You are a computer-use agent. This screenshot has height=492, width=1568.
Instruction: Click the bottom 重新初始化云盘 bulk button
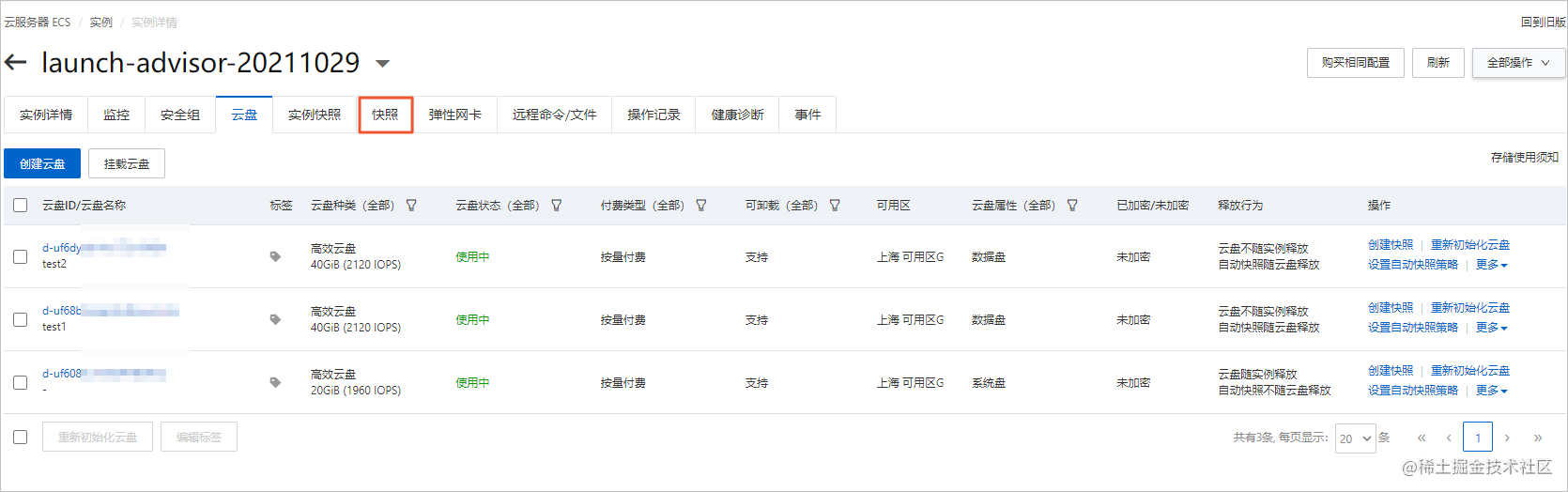point(98,437)
